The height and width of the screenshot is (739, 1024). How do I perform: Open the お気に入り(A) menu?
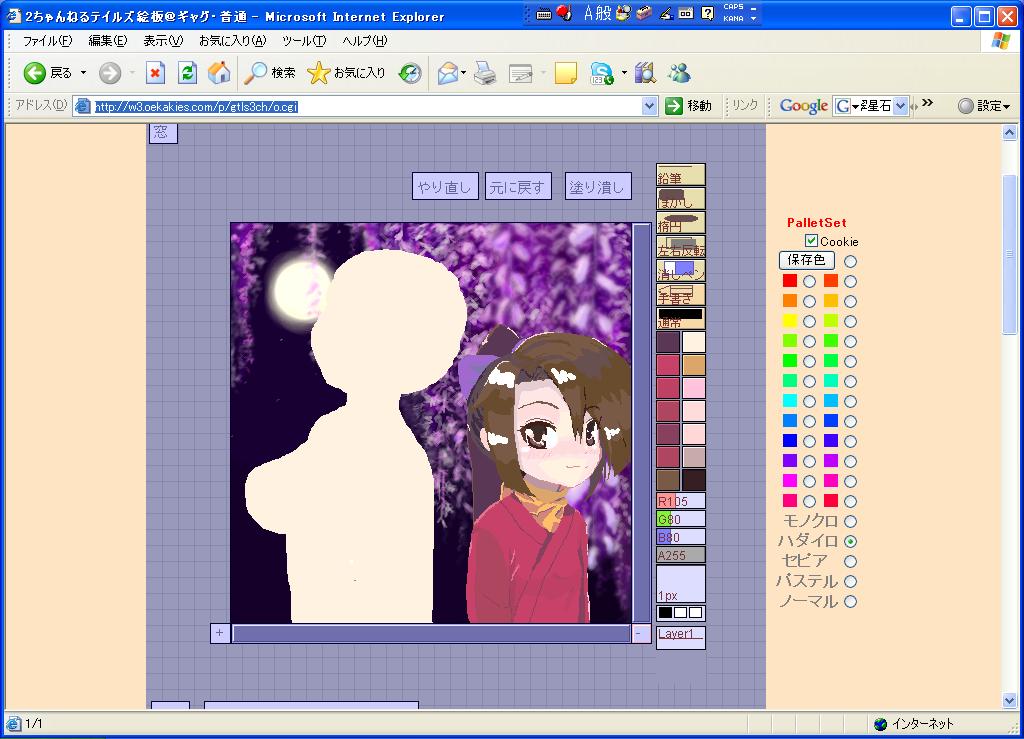click(x=232, y=40)
